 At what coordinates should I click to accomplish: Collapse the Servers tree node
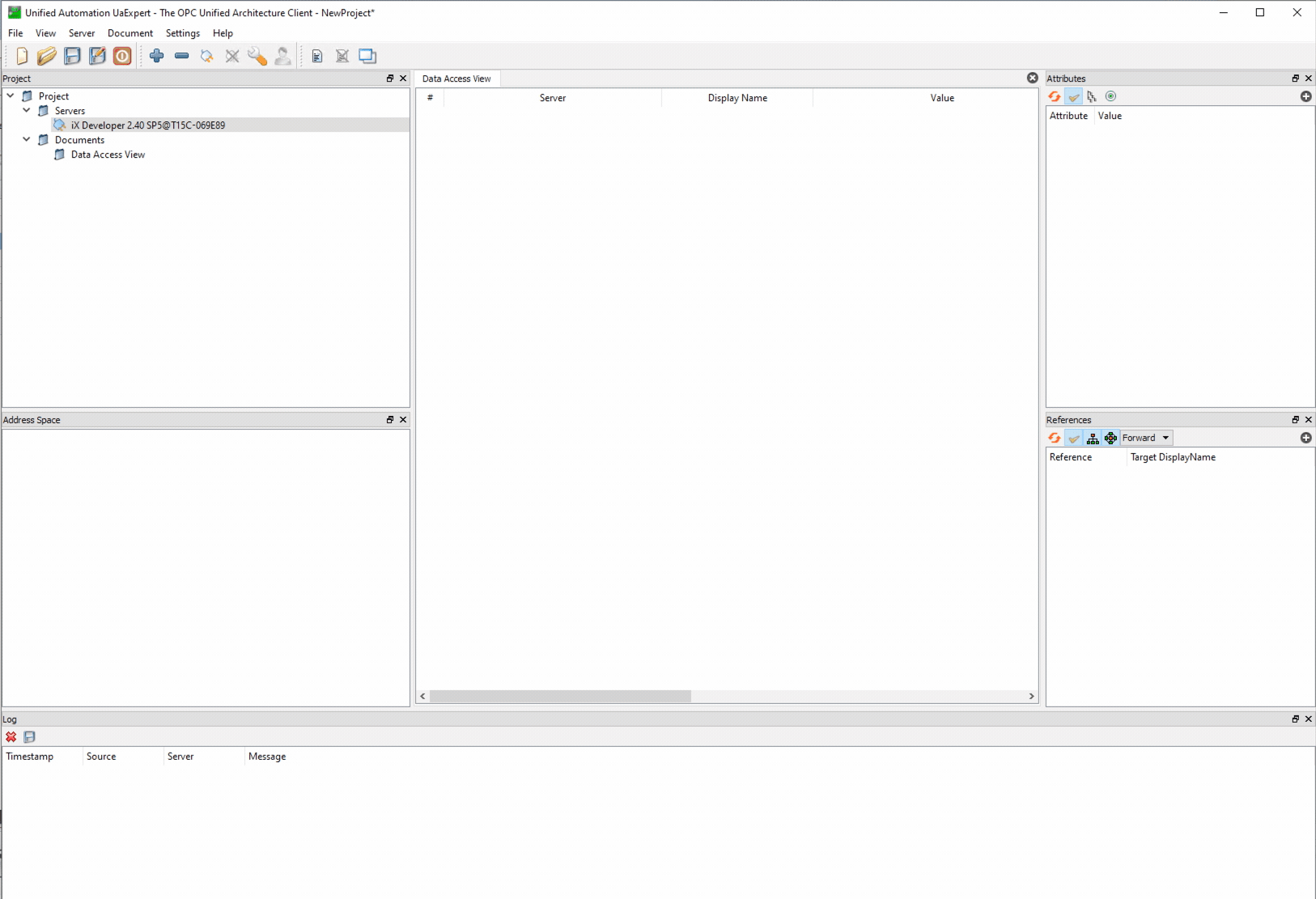(x=27, y=110)
